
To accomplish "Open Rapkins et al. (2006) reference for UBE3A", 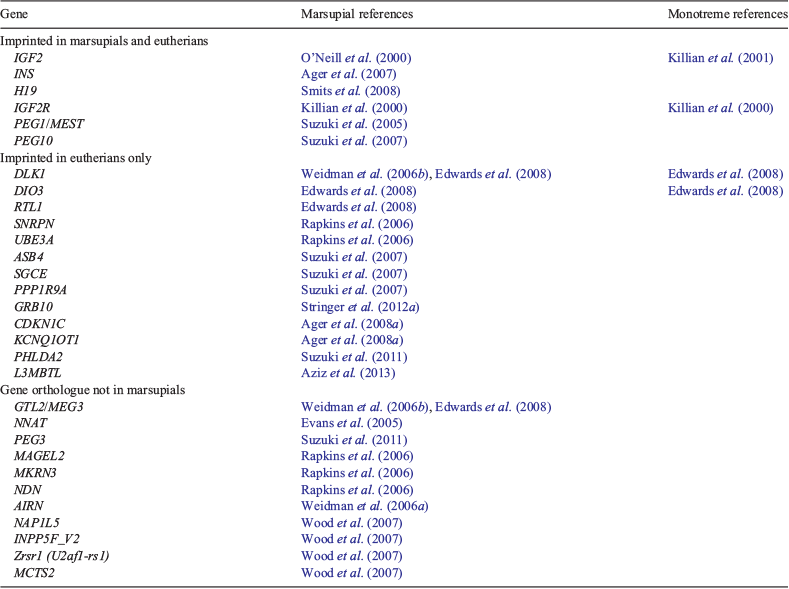I will point(357,240).
